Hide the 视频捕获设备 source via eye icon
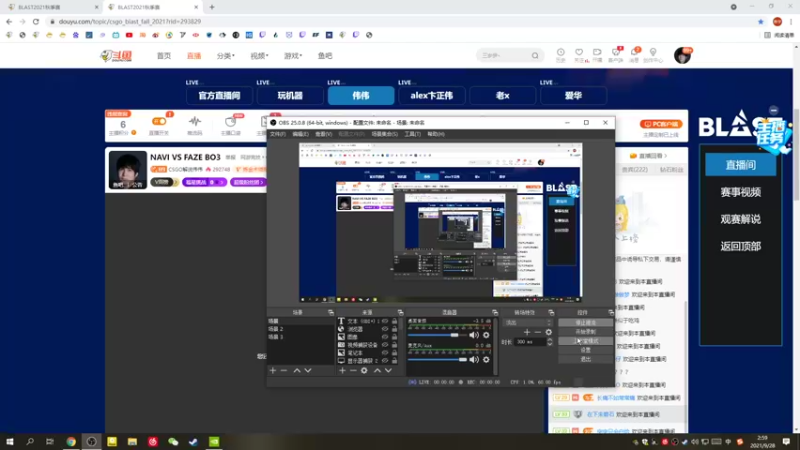 coord(385,345)
